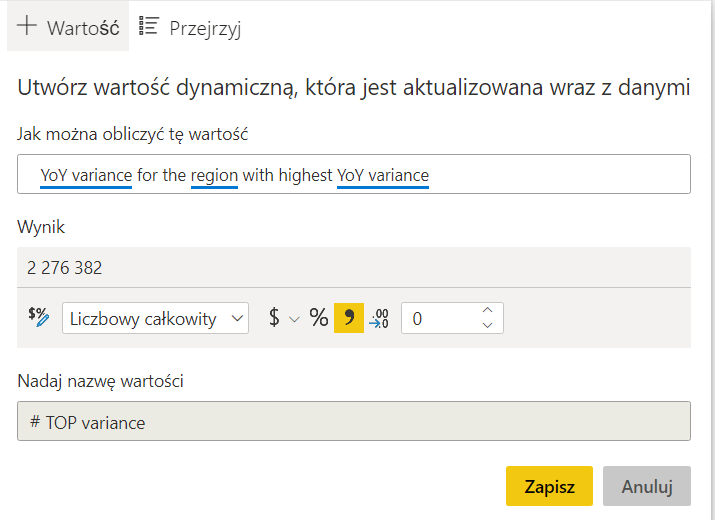This screenshot has width=715, height=520.
Task: Click the TOP variance name field
Action: pyautogui.click(x=354, y=421)
